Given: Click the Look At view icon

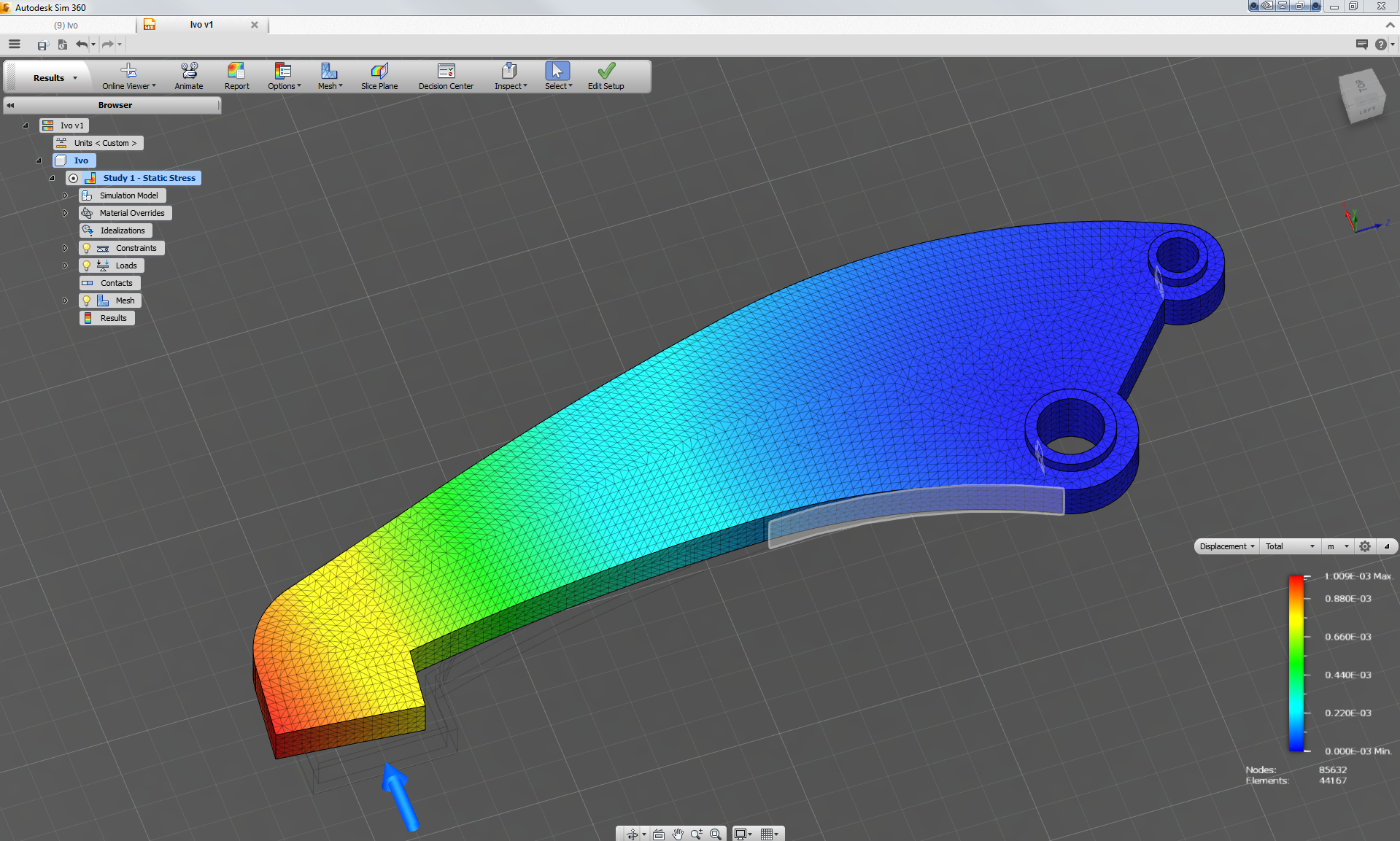Looking at the screenshot, I should click(659, 834).
